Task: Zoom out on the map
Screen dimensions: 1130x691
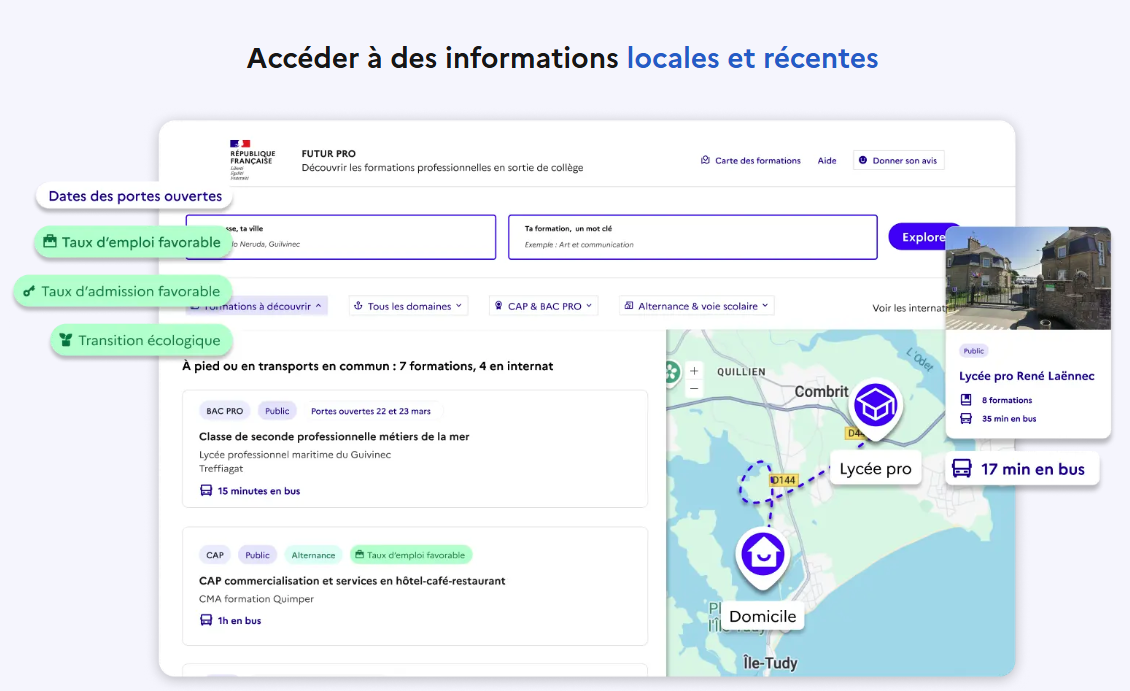Action: tap(694, 388)
